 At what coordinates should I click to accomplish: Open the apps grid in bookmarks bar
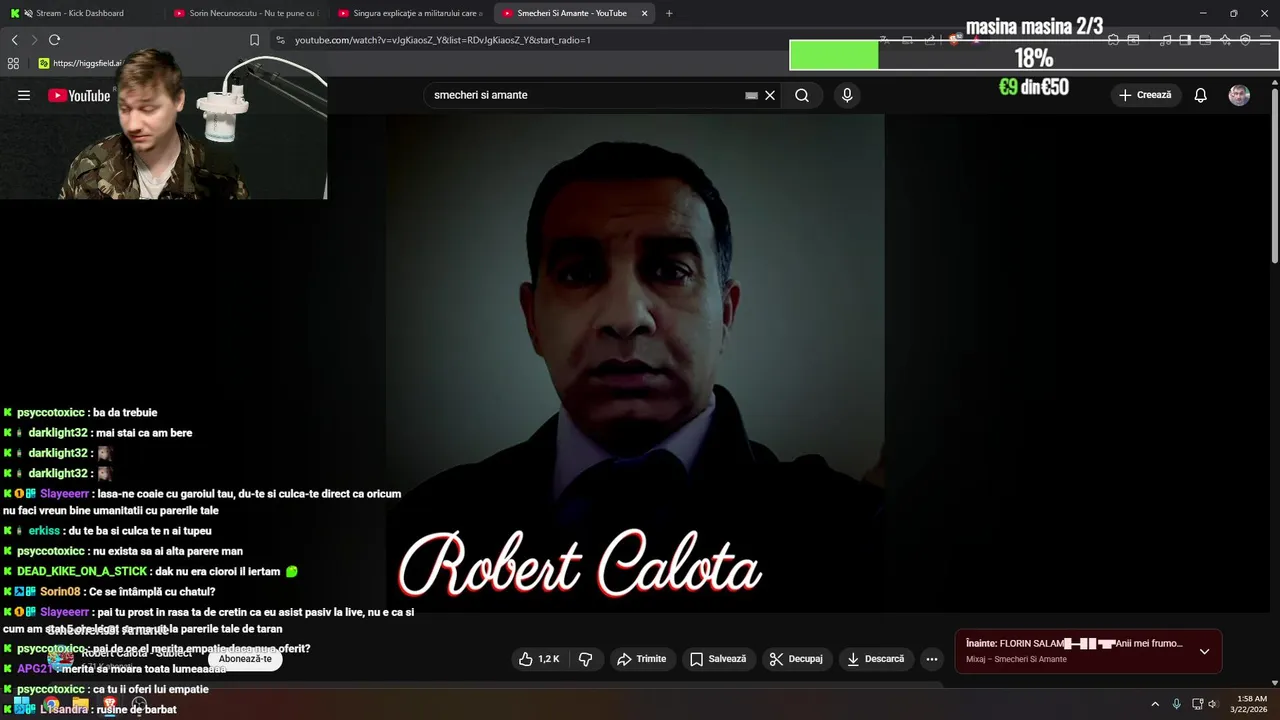click(x=13, y=63)
